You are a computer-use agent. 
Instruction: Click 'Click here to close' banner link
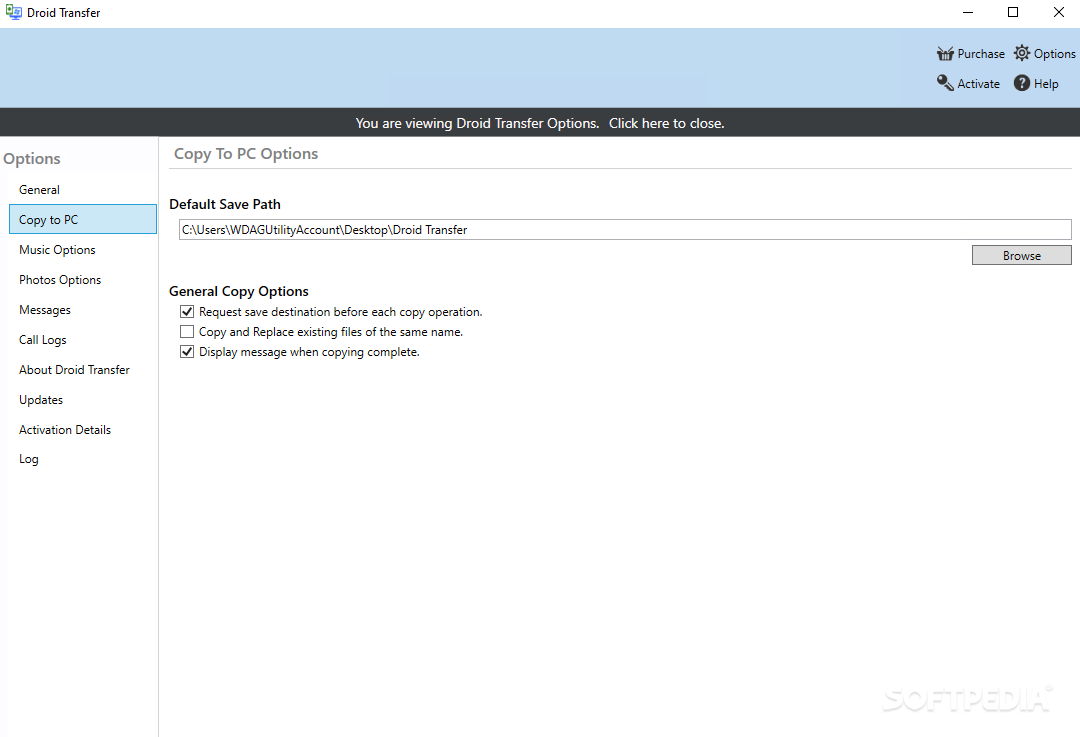coord(666,123)
